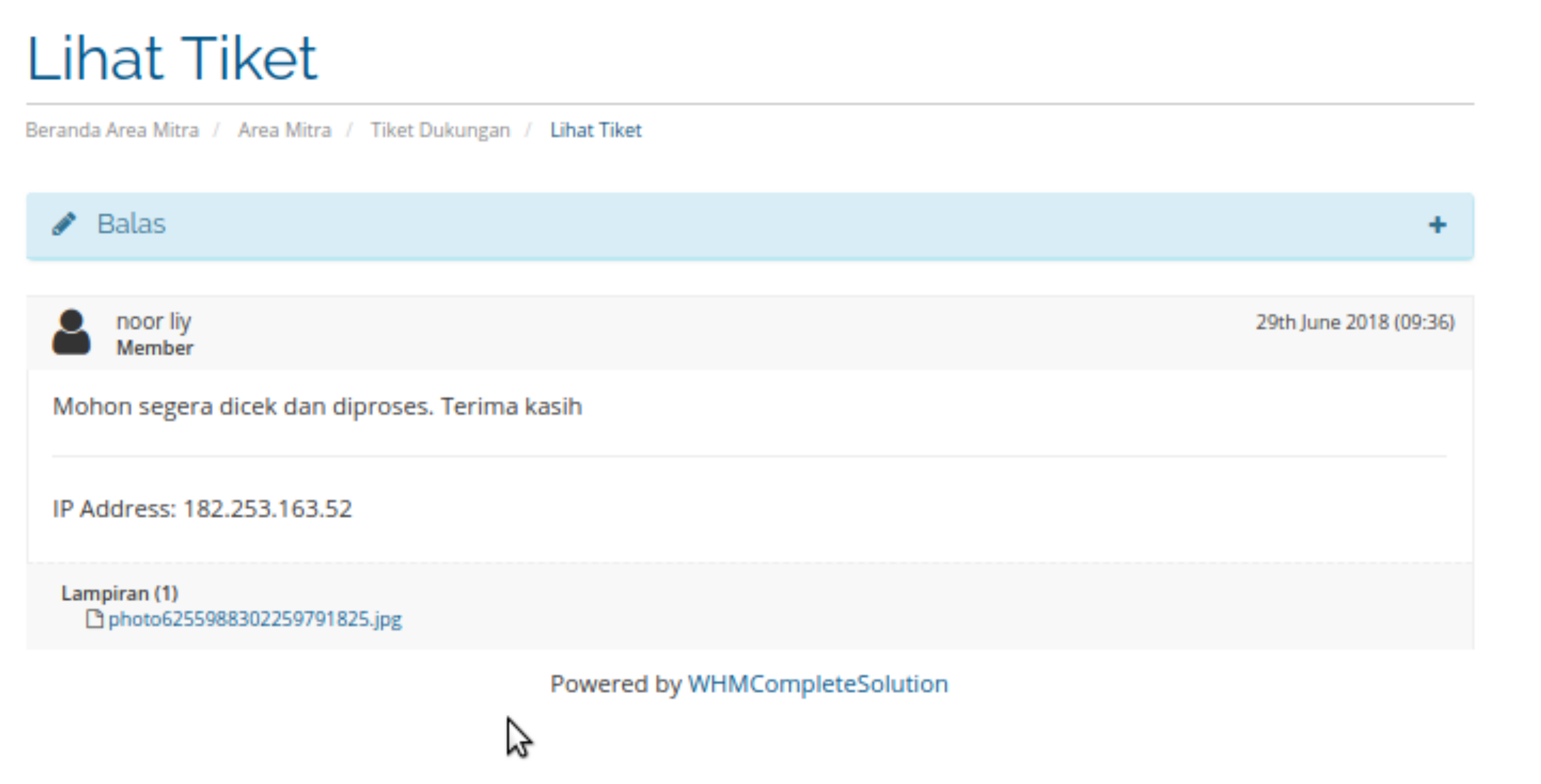
Task: Click the Powered by footer text
Action: click(616, 684)
